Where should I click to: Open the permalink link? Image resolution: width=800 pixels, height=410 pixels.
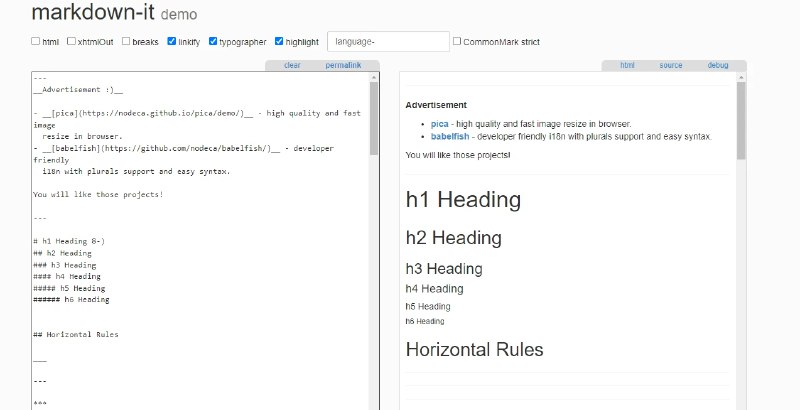tap(342, 65)
